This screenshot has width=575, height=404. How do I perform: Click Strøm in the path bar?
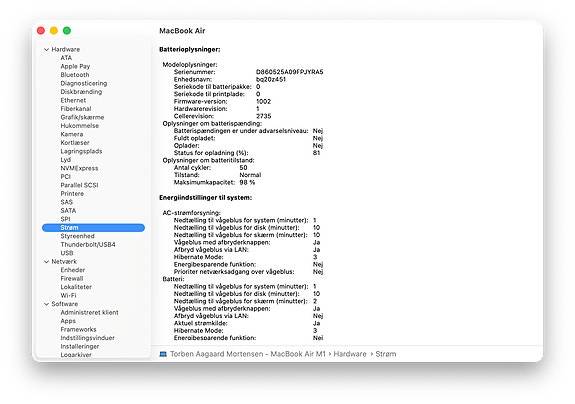click(386, 354)
